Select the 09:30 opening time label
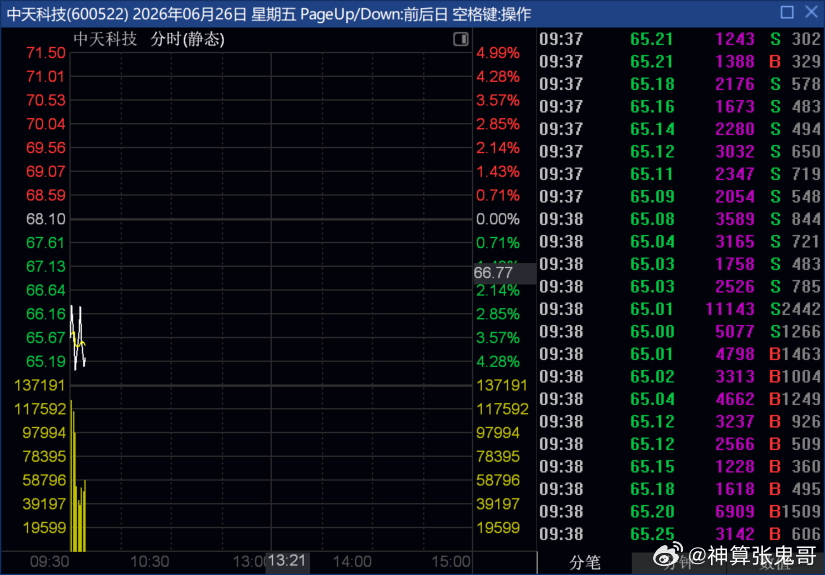The image size is (825, 575). tap(49, 562)
